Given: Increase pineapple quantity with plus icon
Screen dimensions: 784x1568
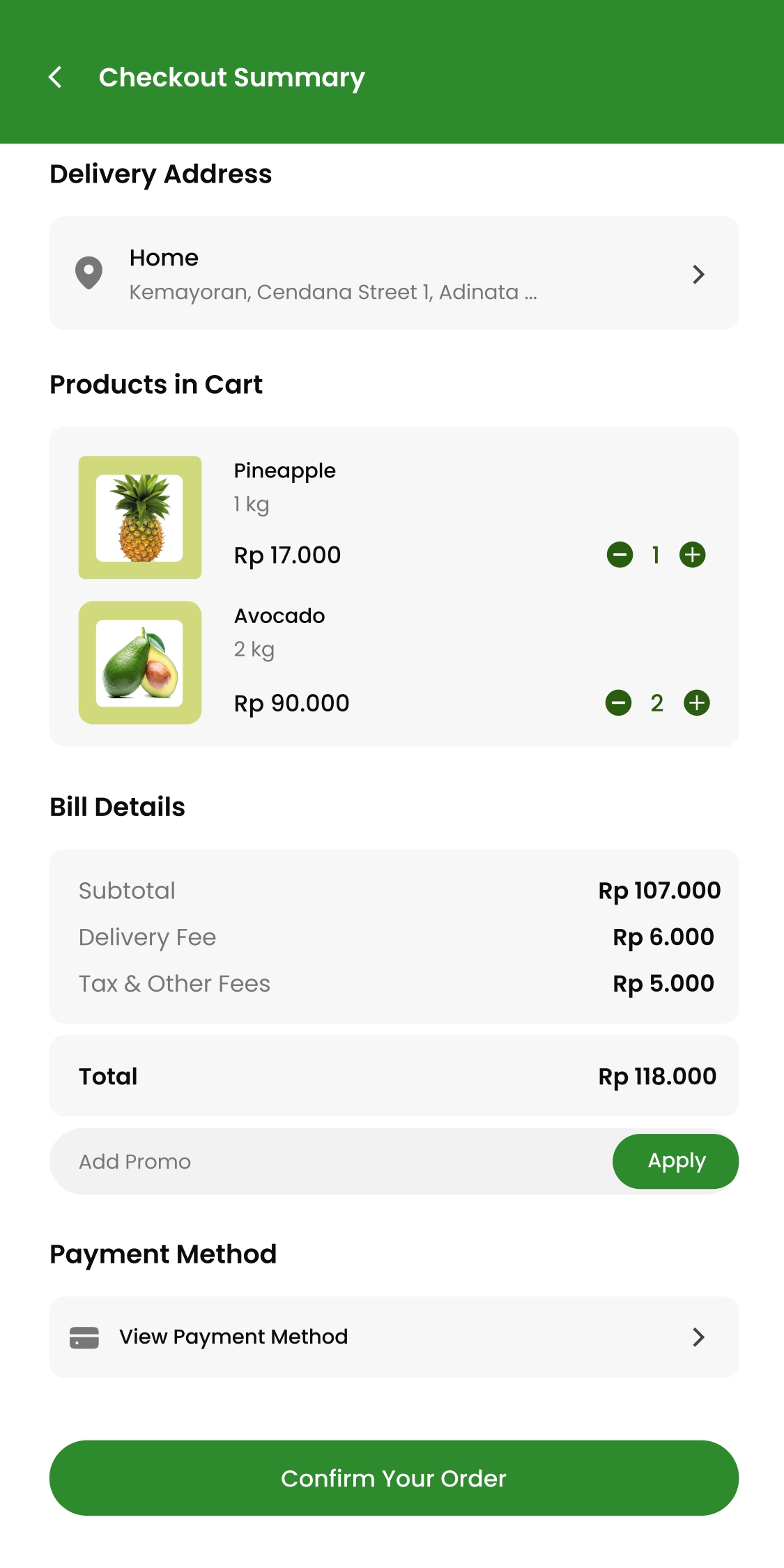Looking at the screenshot, I should point(692,555).
